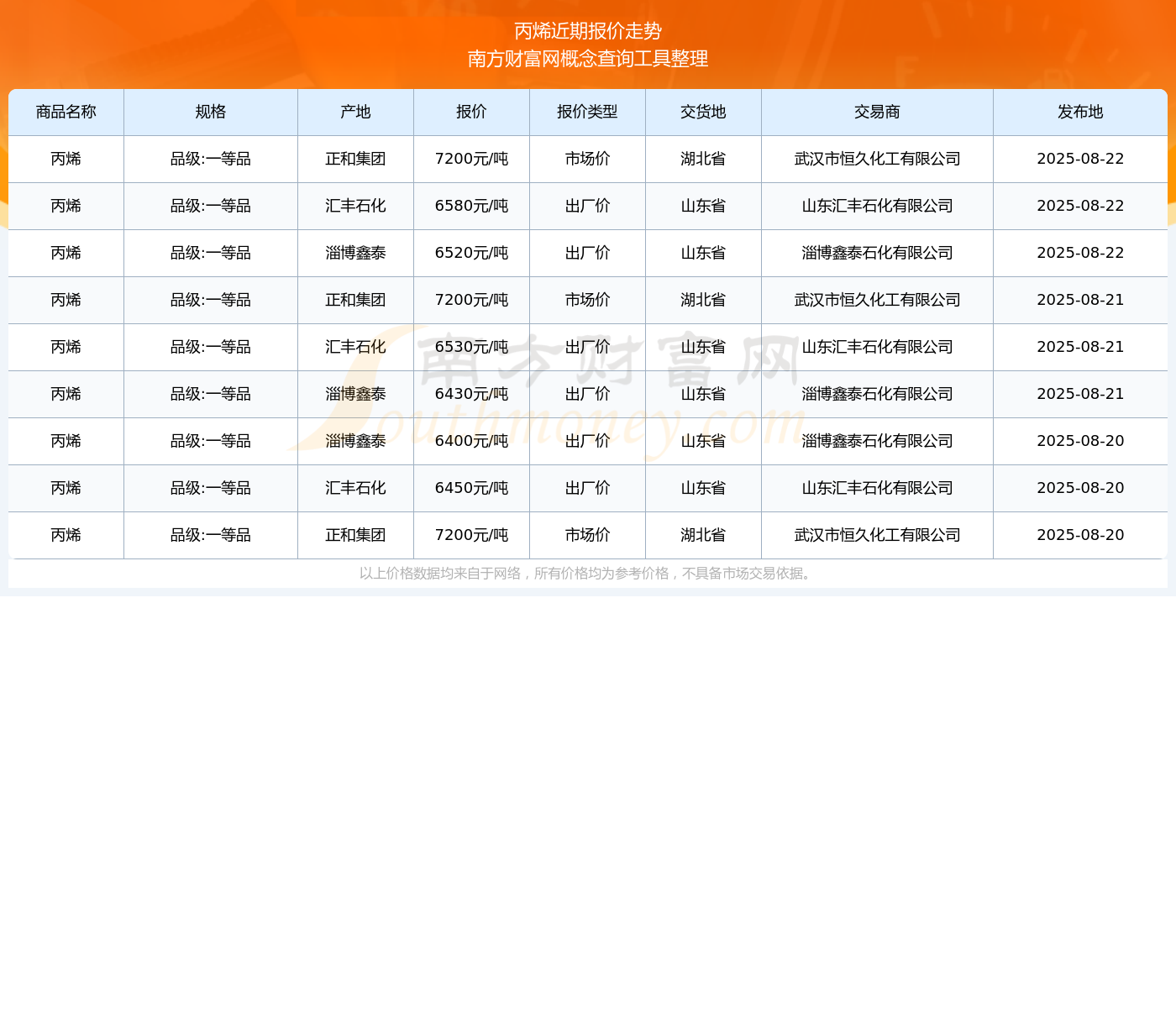The width and height of the screenshot is (1176, 1012).
Task: Click 山东省 in the 6450元 row
Action: (x=703, y=488)
